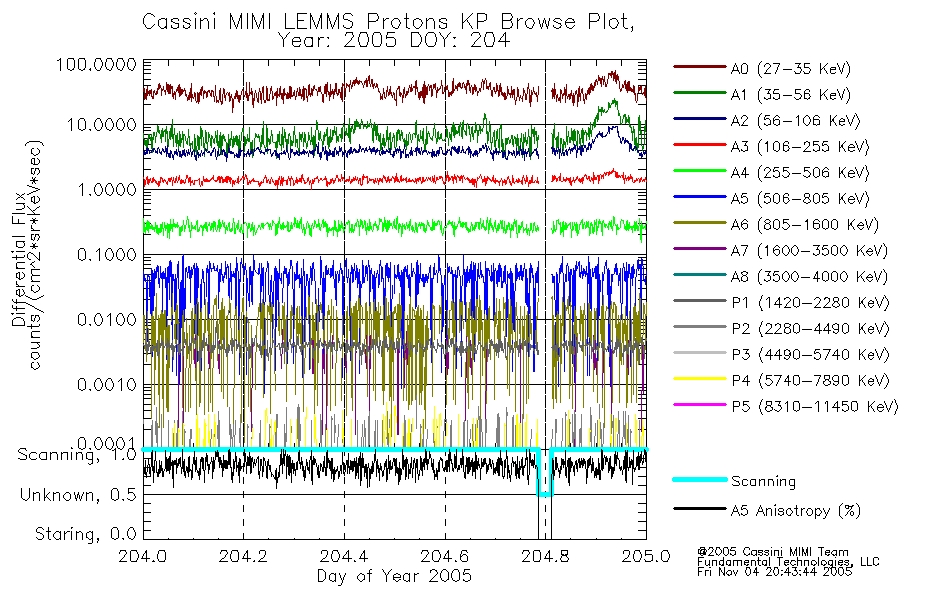Click the 0.0100 y-axis tick label
This screenshot has width=950, height=600.
(107, 319)
